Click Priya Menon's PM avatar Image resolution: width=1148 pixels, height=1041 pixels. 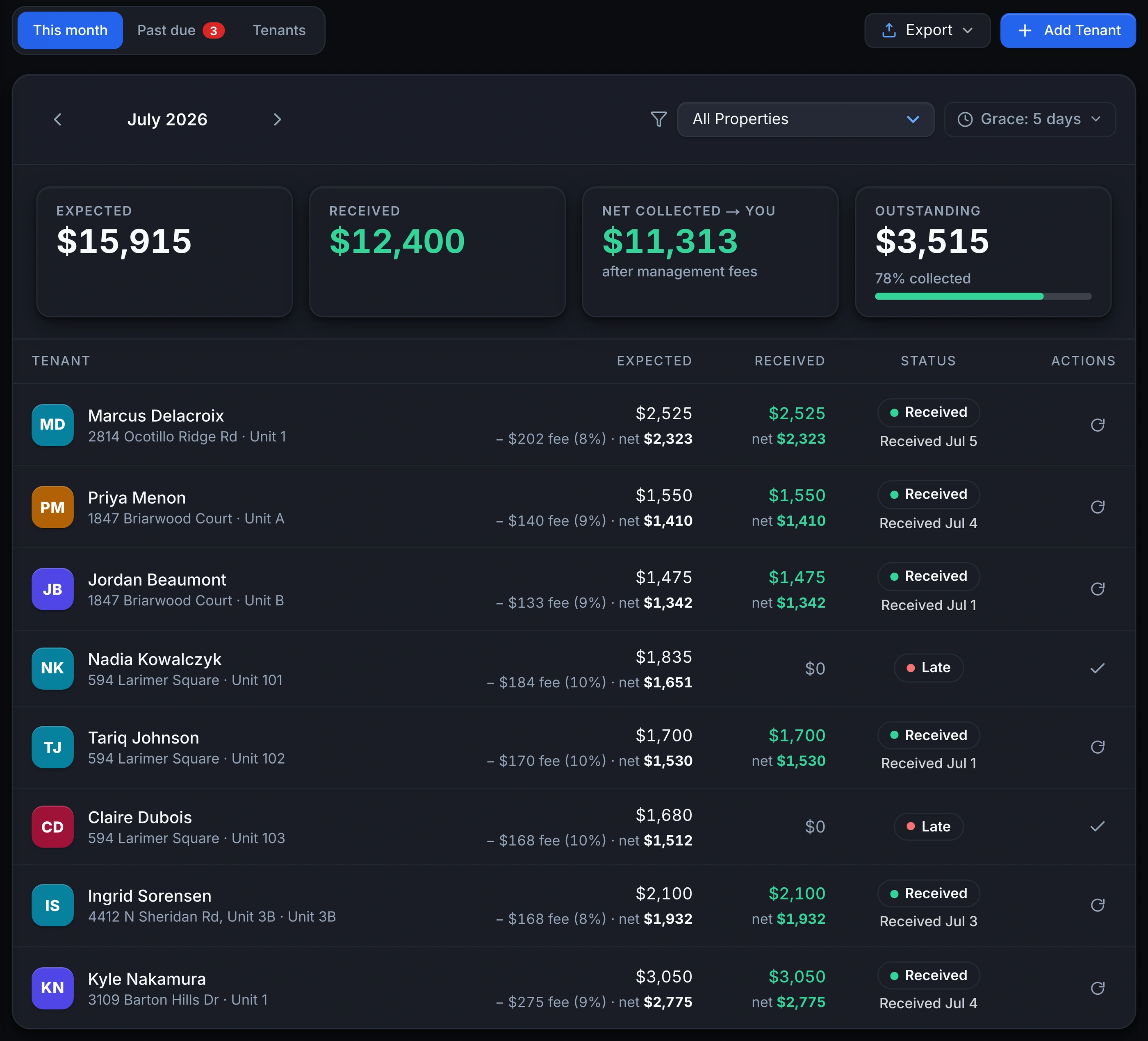tap(52, 507)
